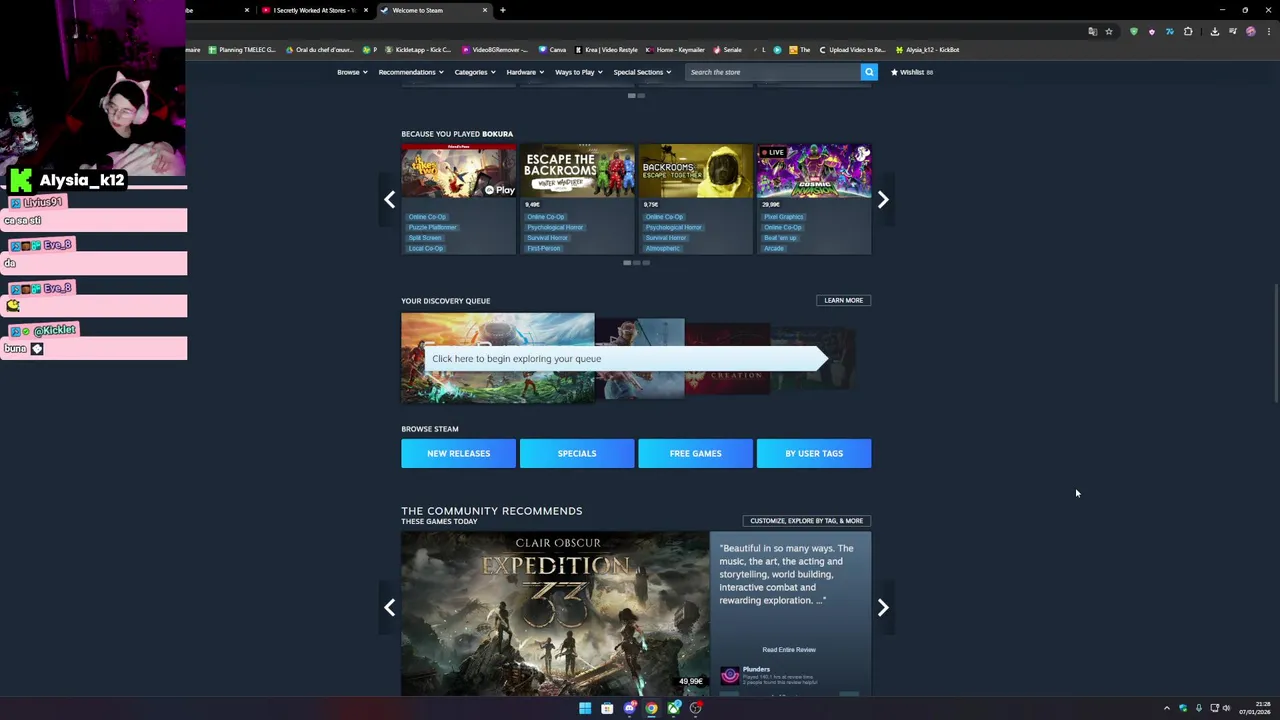Open Chrome icon in taskbar
Screen dimensions: 1280x720
coord(651,708)
